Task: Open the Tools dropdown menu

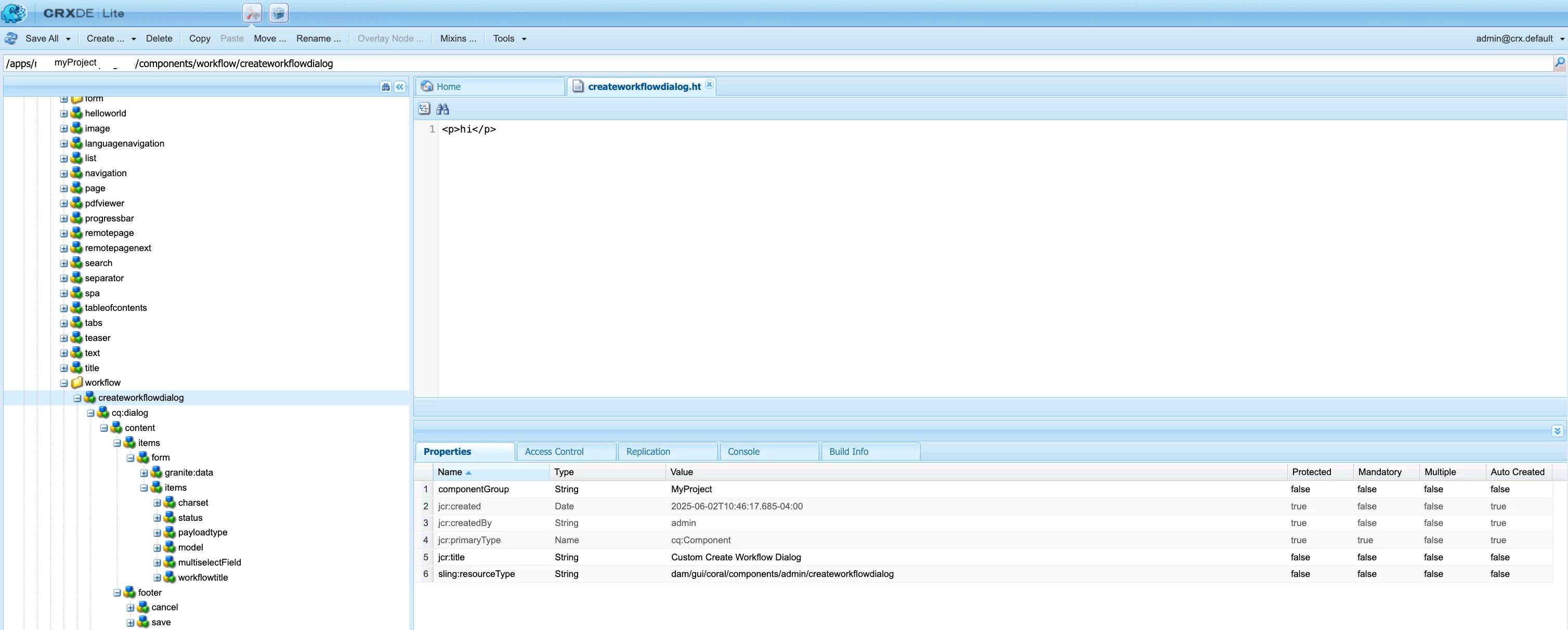Action: (x=509, y=38)
